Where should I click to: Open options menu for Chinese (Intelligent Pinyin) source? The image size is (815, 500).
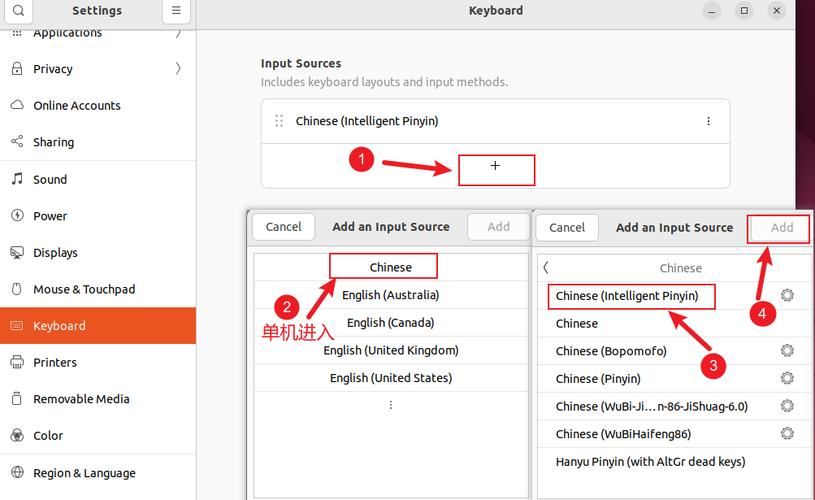point(708,121)
